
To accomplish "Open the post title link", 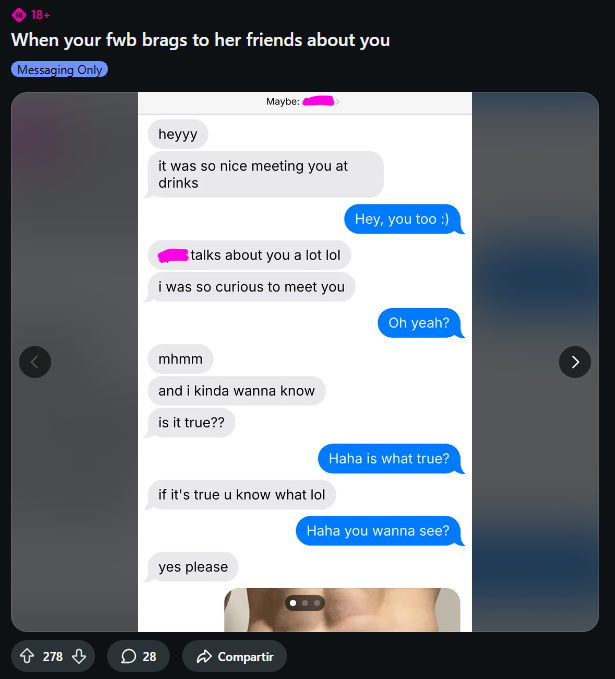I will click(200, 40).
